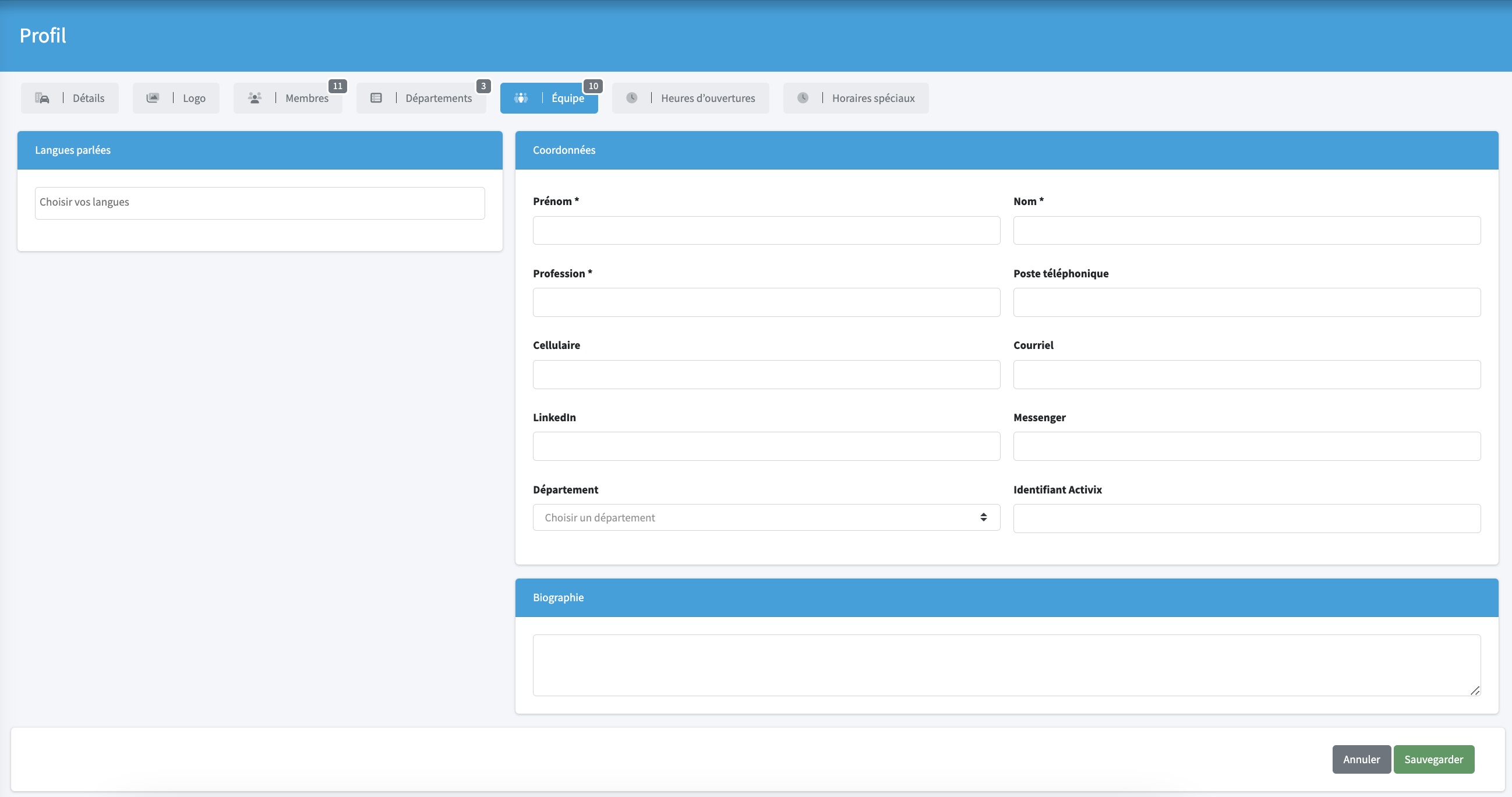Click into the Courriel input field
Screen dimensions: 1512x797
1246,375
